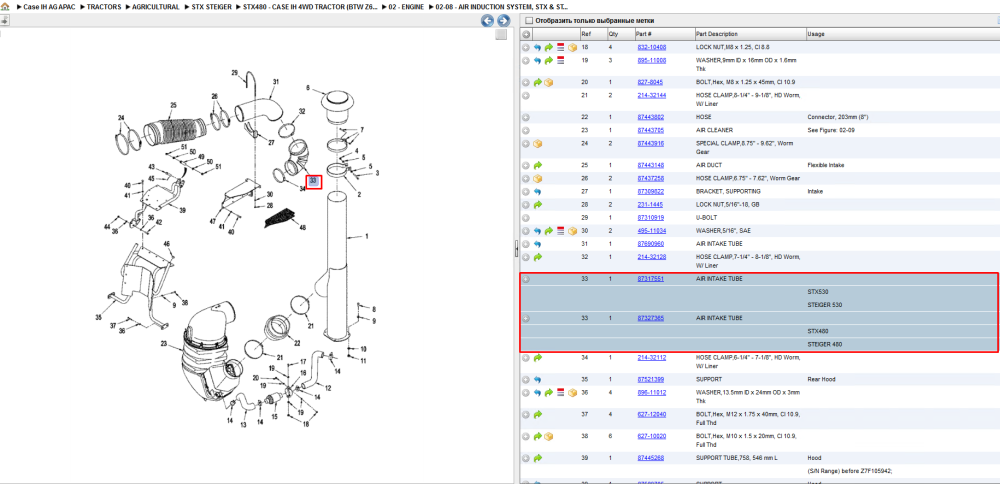Click red list icon in row 19
Screen dimensions: 1000x484
tap(561, 61)
